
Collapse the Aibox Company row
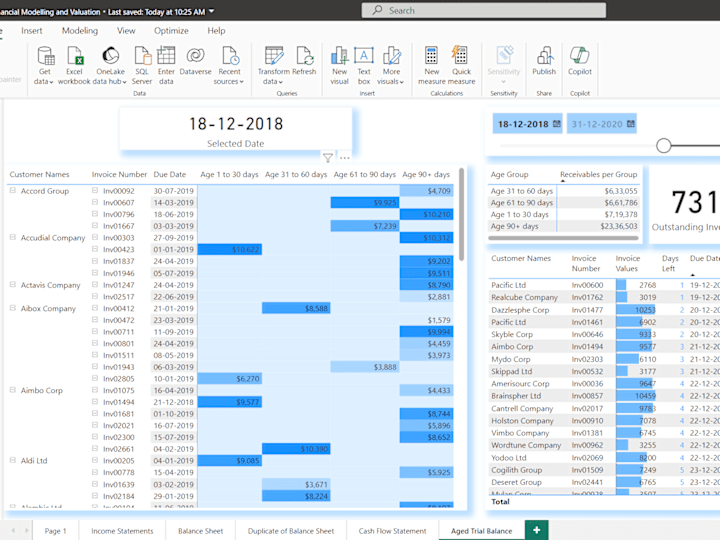(13, 308)
